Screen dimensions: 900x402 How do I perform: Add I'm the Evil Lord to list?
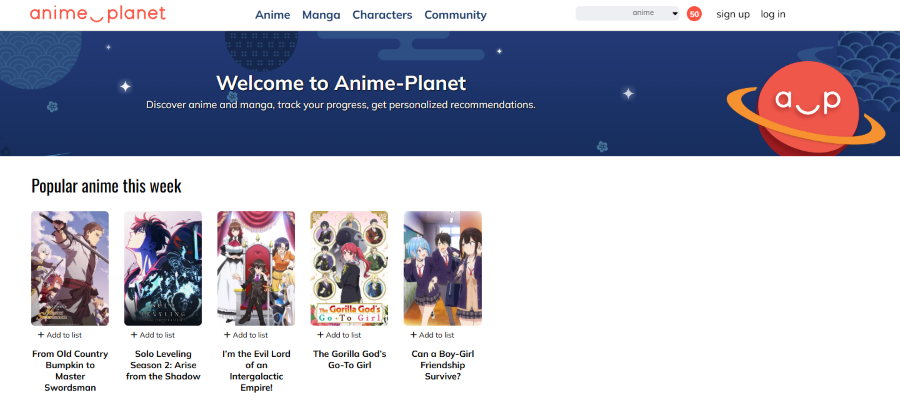(246, 335)
